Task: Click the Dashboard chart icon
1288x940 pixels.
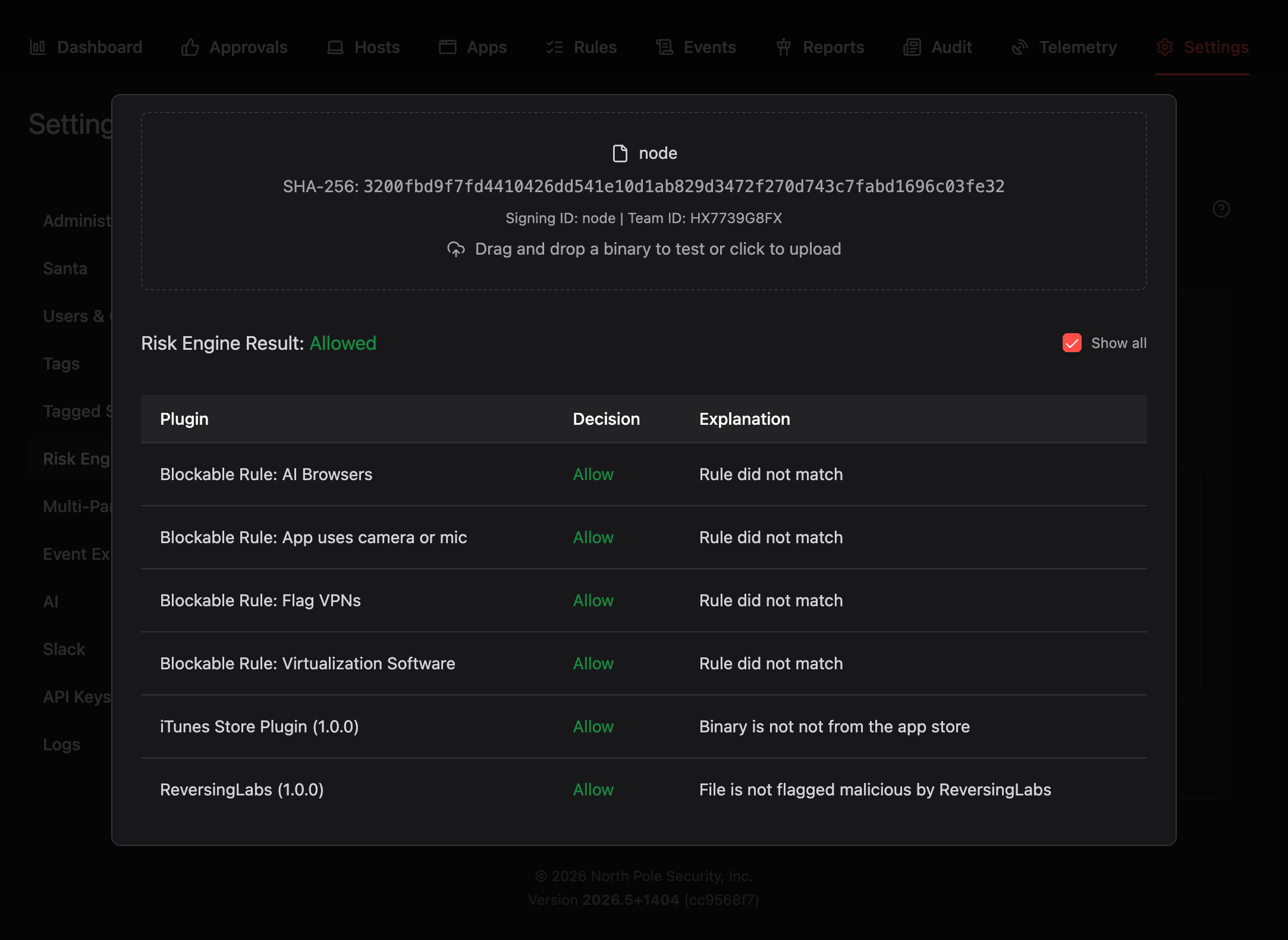Action: point(38,47)
